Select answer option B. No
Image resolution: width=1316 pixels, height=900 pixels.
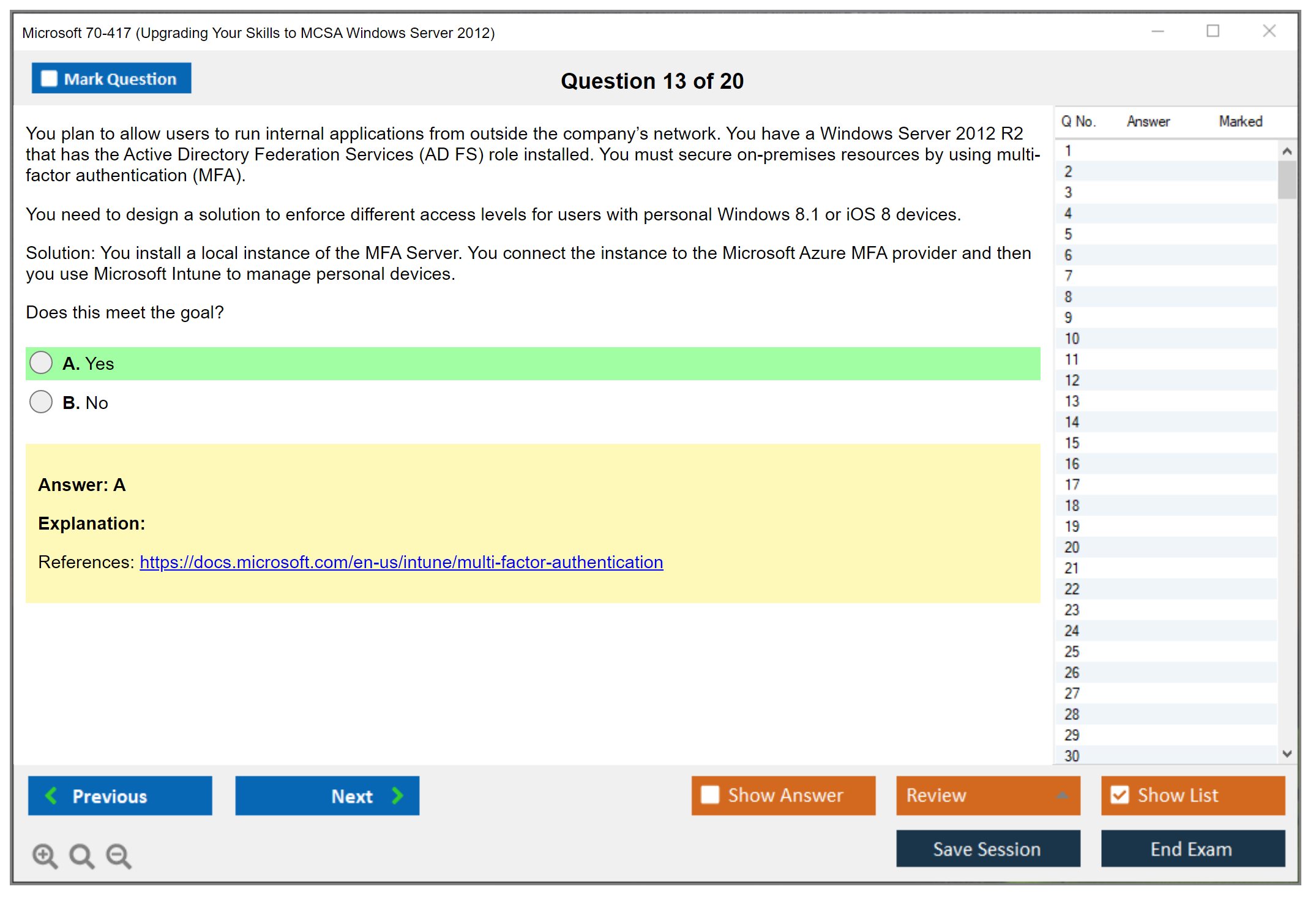point(41,402)
